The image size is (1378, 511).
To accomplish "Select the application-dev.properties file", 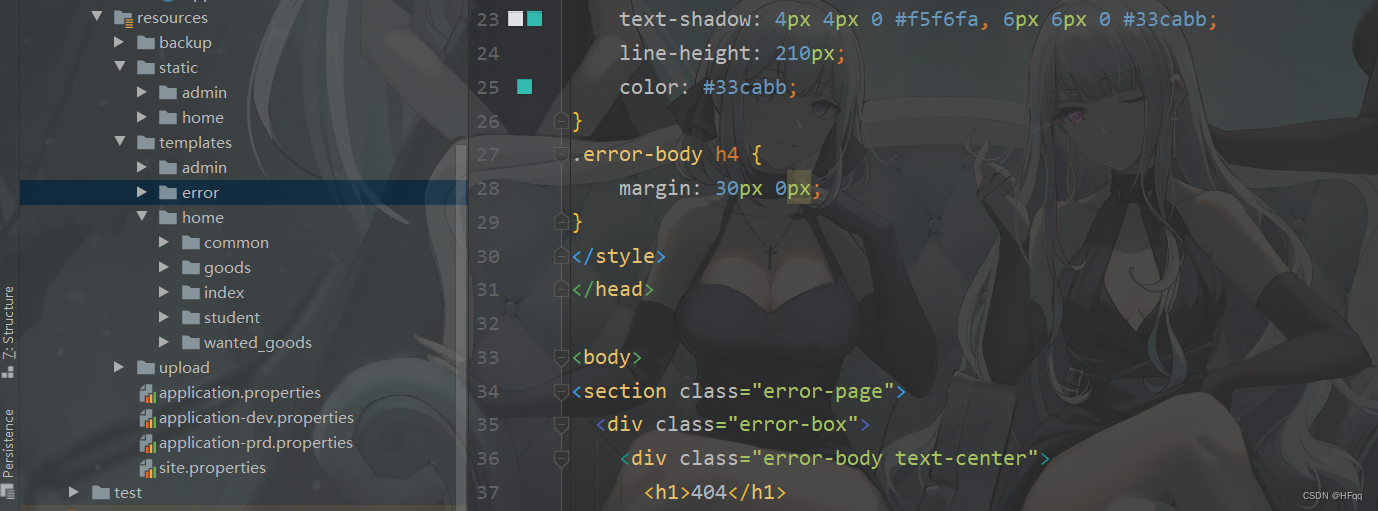I will click(256, 418).
